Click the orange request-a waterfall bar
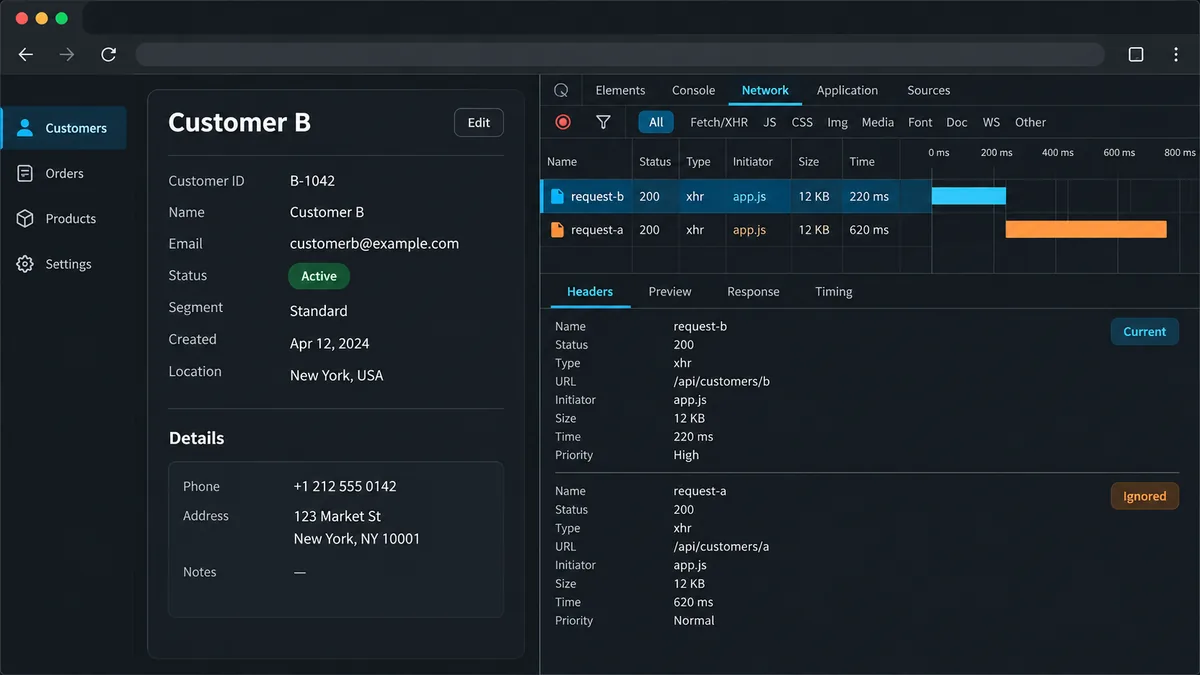 pos(1086,229)
